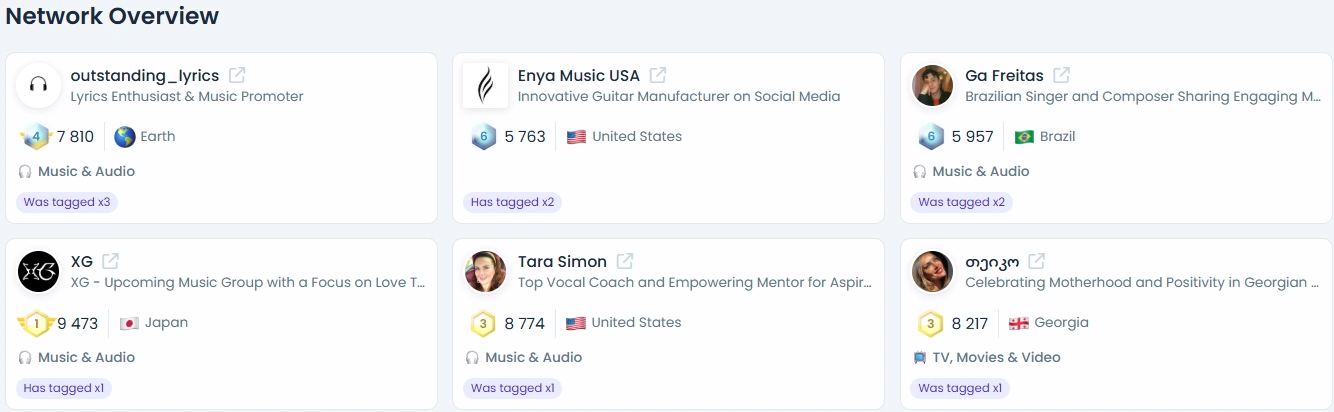Click the 'TV, Movies & Video' category label
This screenshot has height=412, width=1334.
998,357
